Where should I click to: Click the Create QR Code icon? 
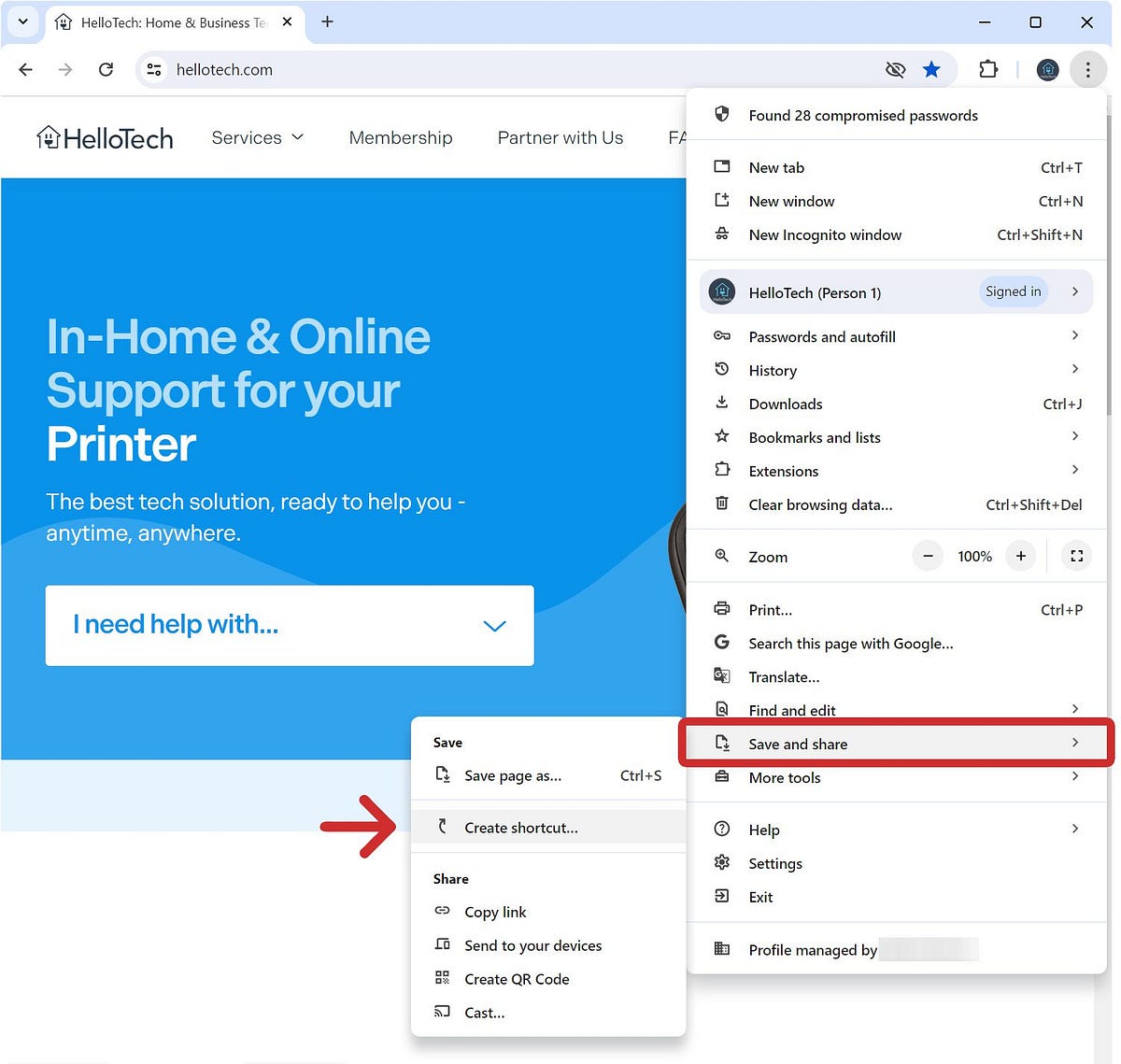pos(443,978)
